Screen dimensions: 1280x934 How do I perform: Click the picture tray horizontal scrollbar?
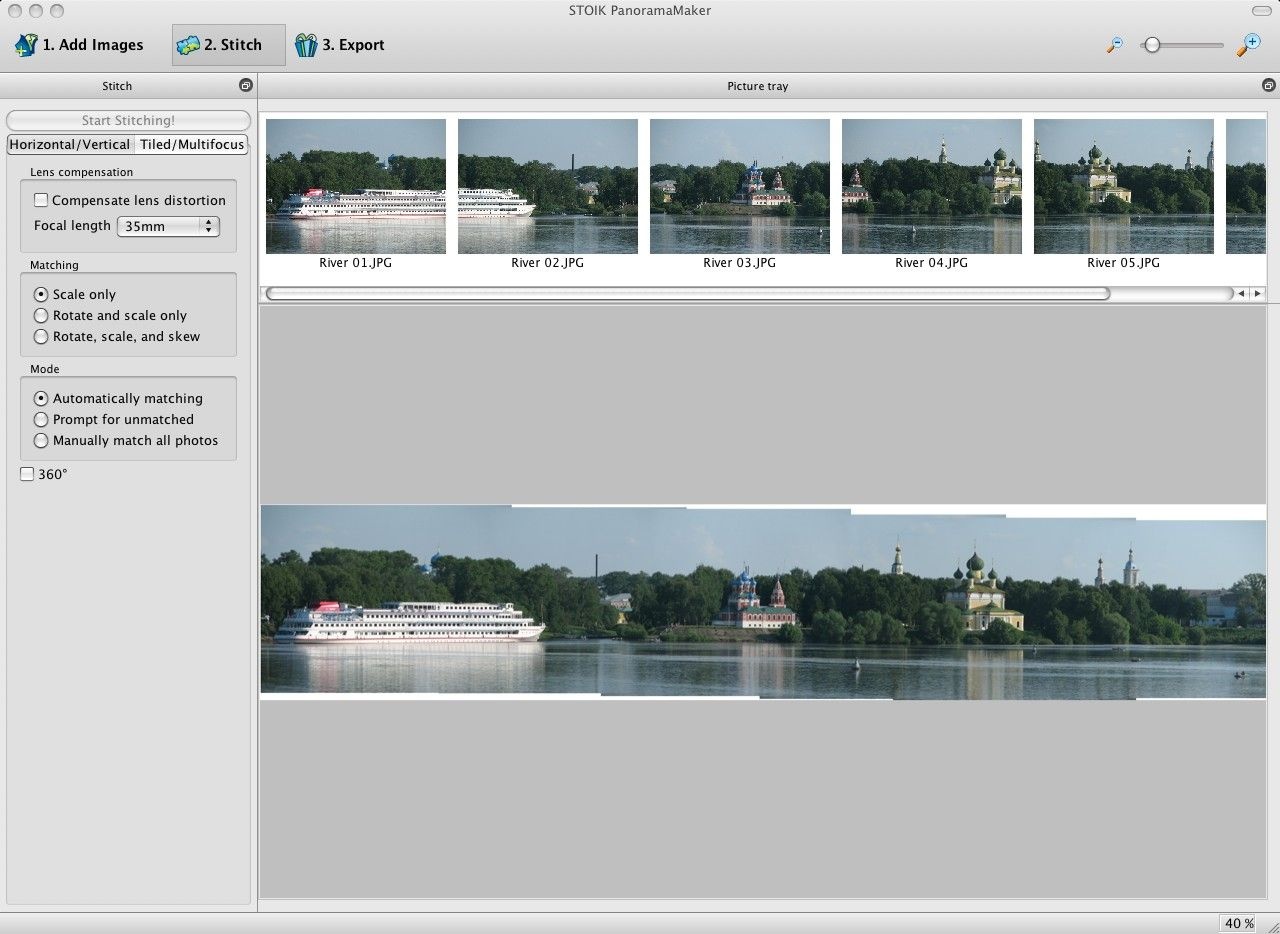(688, 294)
